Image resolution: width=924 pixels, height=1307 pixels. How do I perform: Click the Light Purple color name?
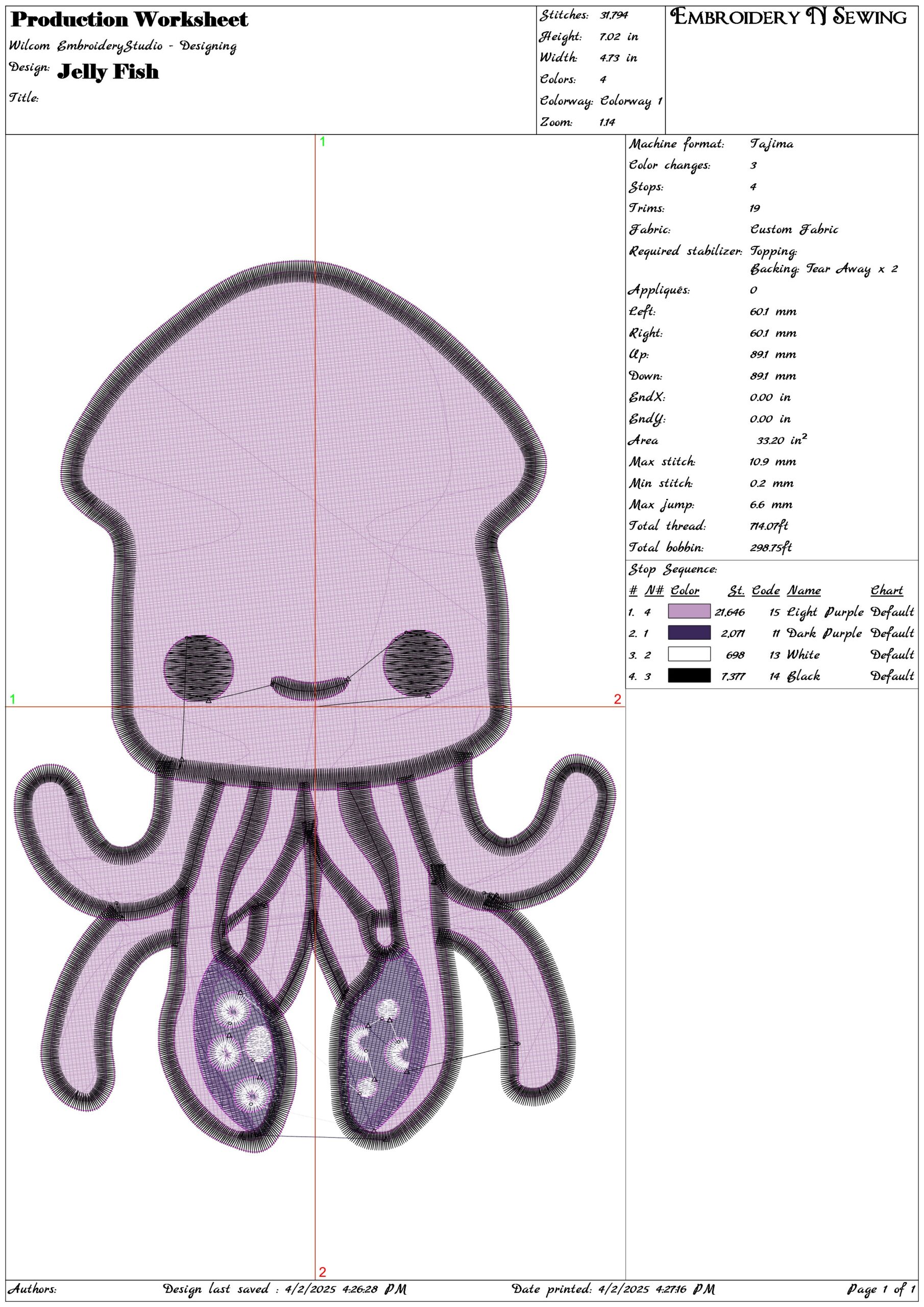[825, 613]
